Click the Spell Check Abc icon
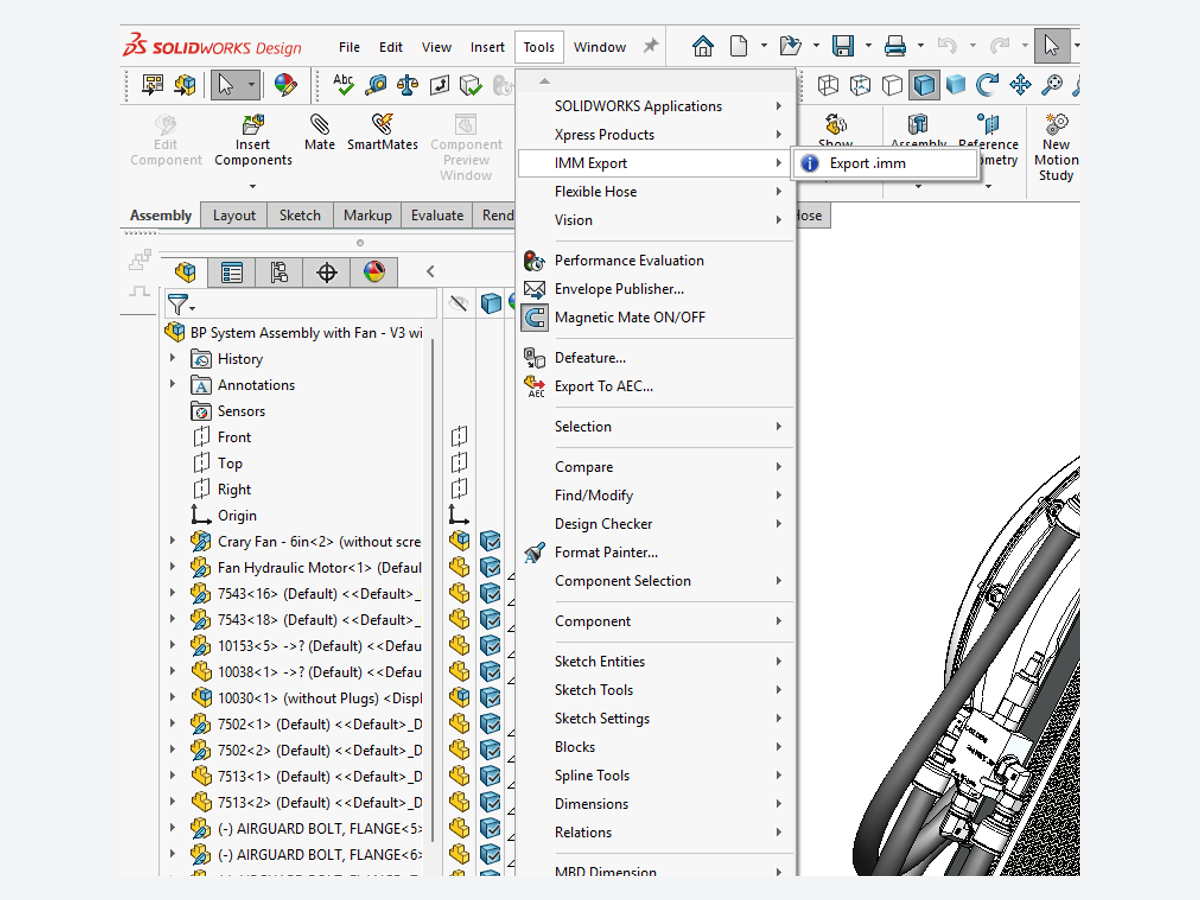This screenshot has width=1200, height=900. point(343,85)
